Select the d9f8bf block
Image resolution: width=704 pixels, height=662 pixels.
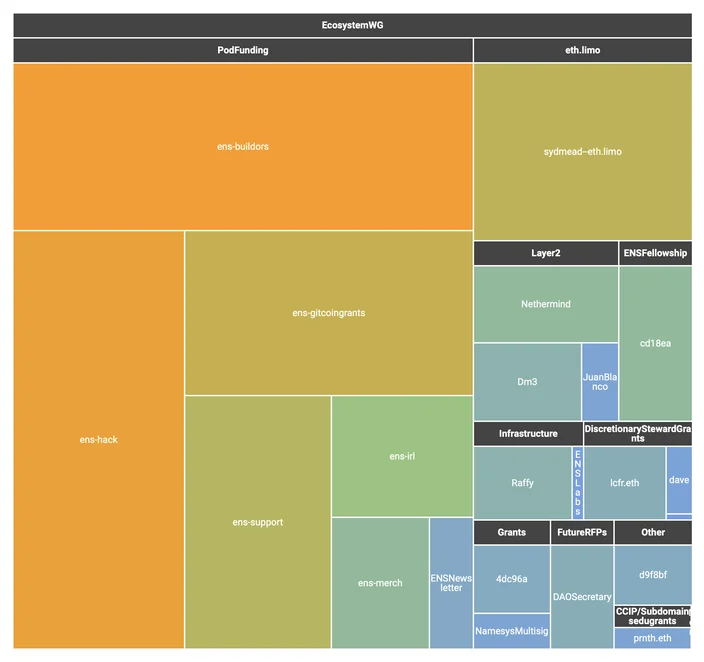(653, 575)
